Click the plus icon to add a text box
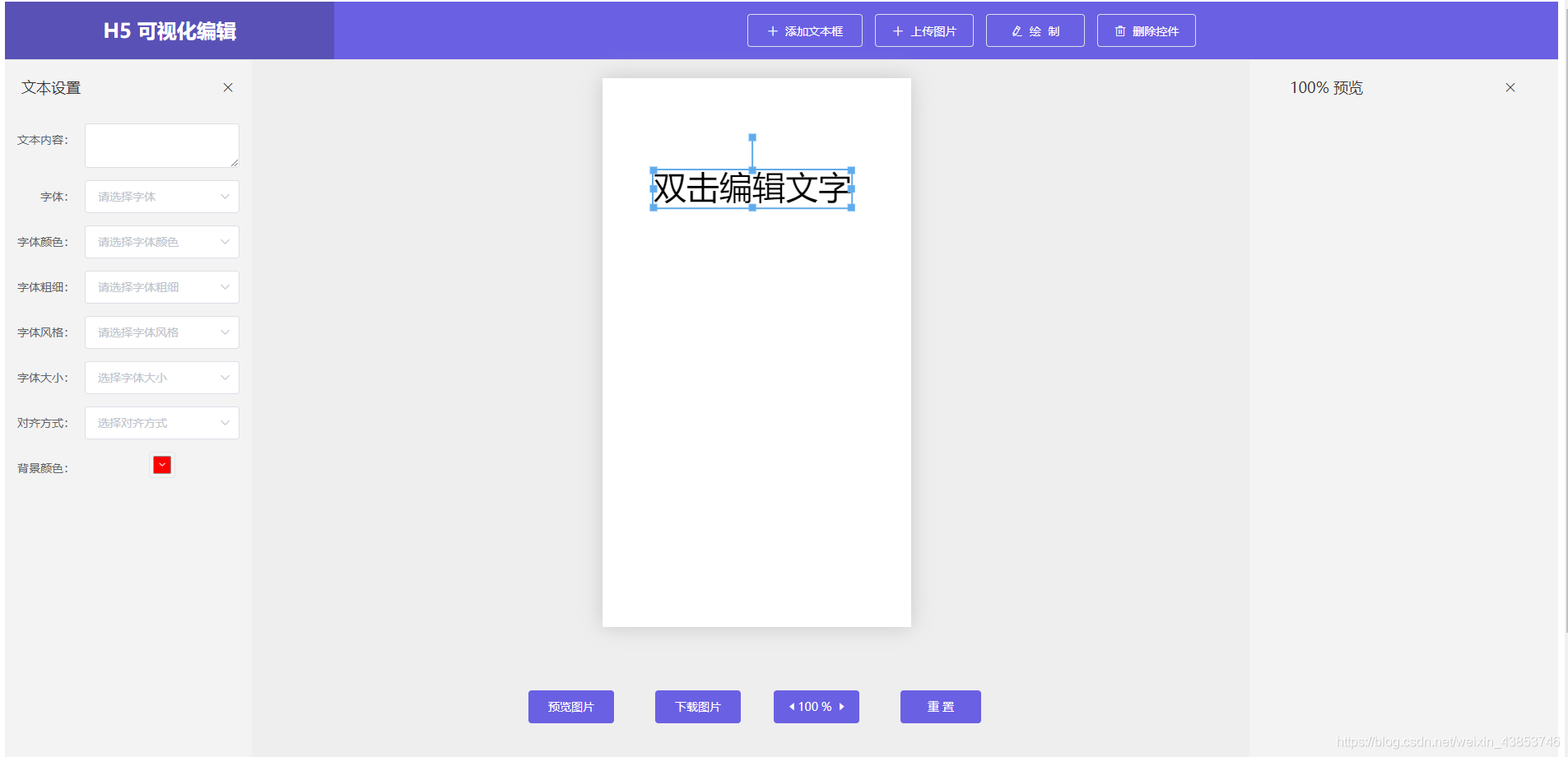The image size is (1568, 757). tap(772, 30)
